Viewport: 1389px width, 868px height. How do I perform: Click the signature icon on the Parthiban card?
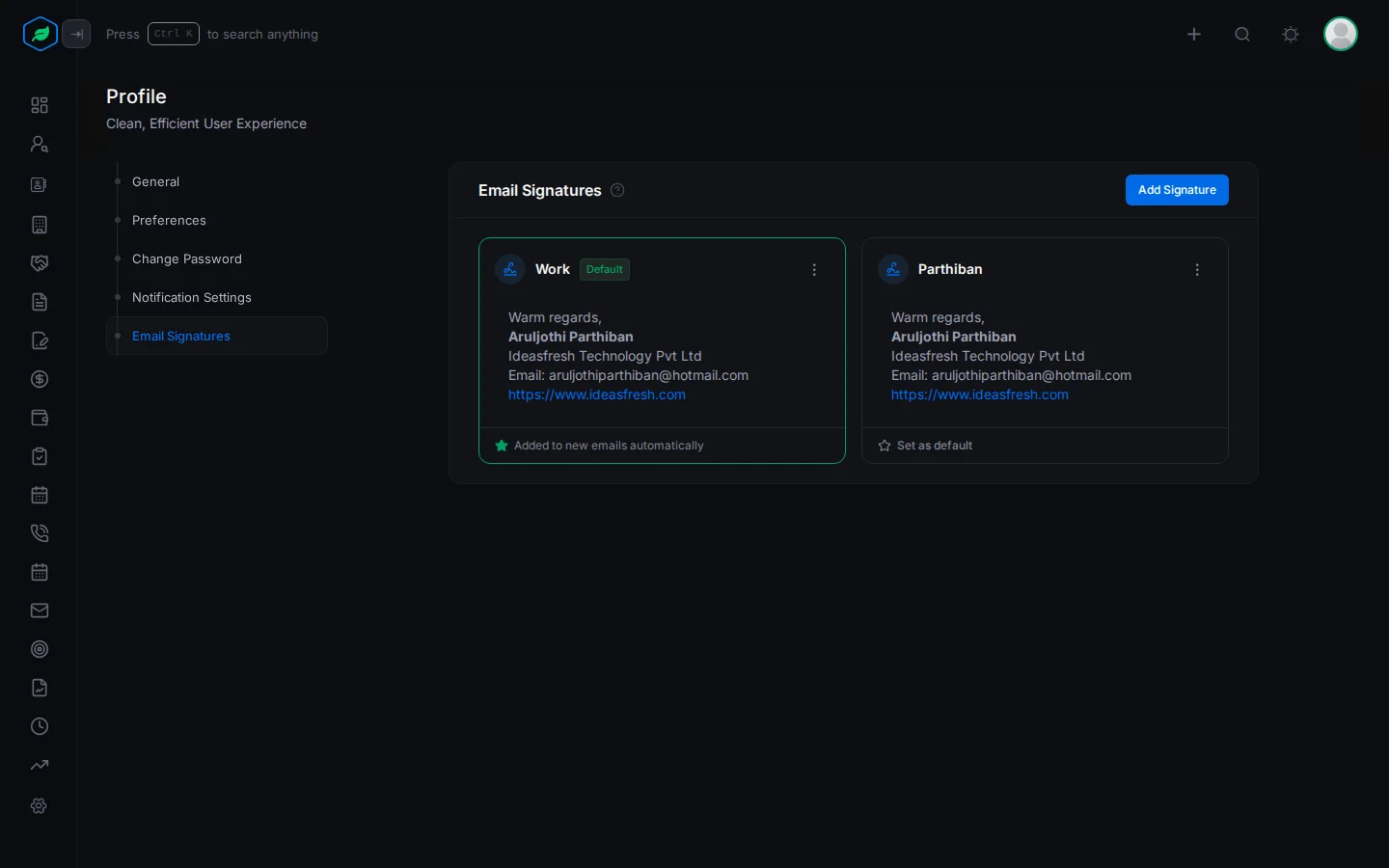click(x=893, y=269)
